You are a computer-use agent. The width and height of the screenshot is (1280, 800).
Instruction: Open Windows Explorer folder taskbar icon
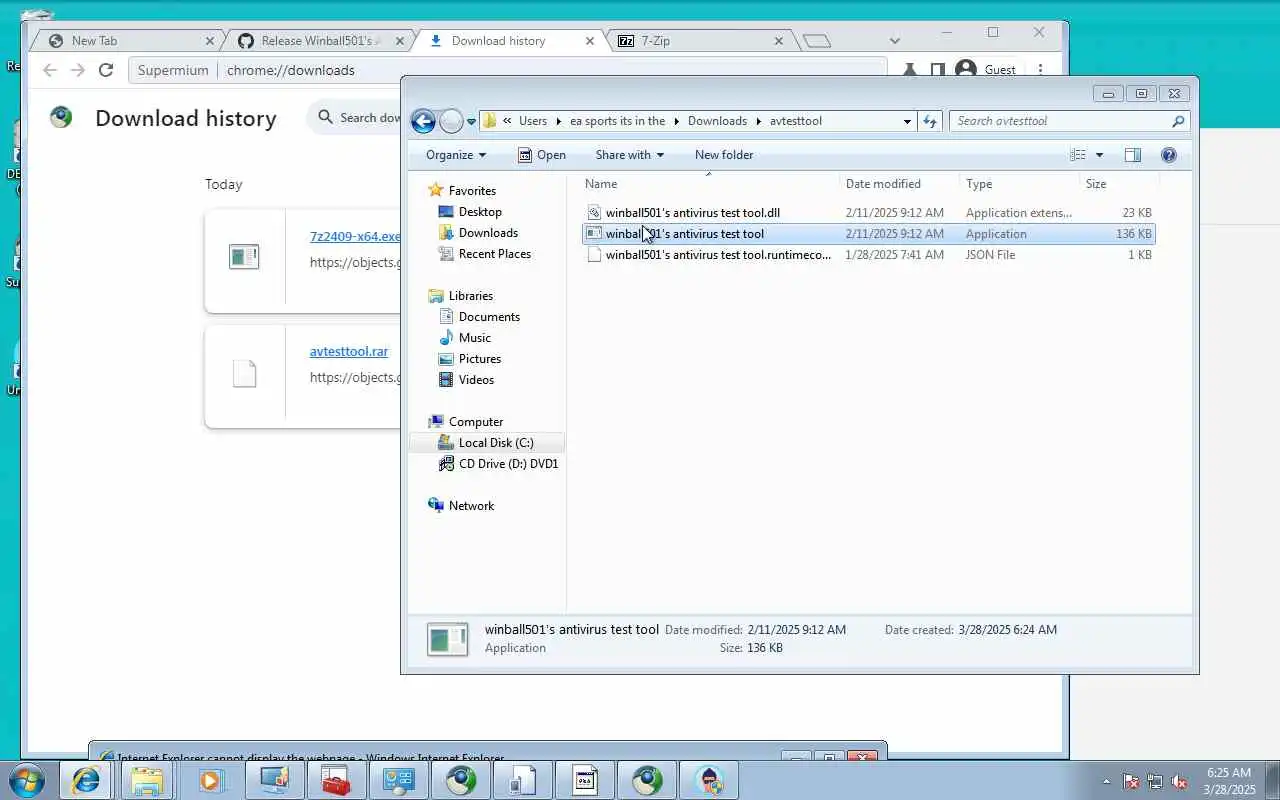(147, 780)
